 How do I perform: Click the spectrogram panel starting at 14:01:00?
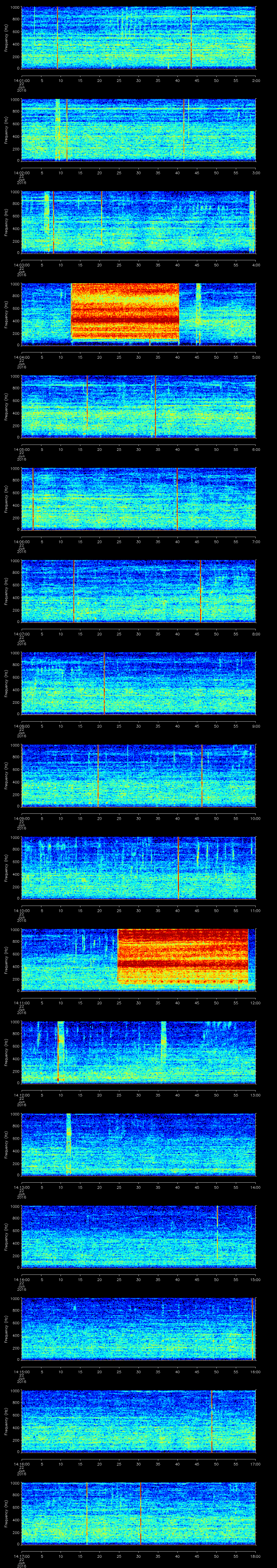[x=139, y=38]
